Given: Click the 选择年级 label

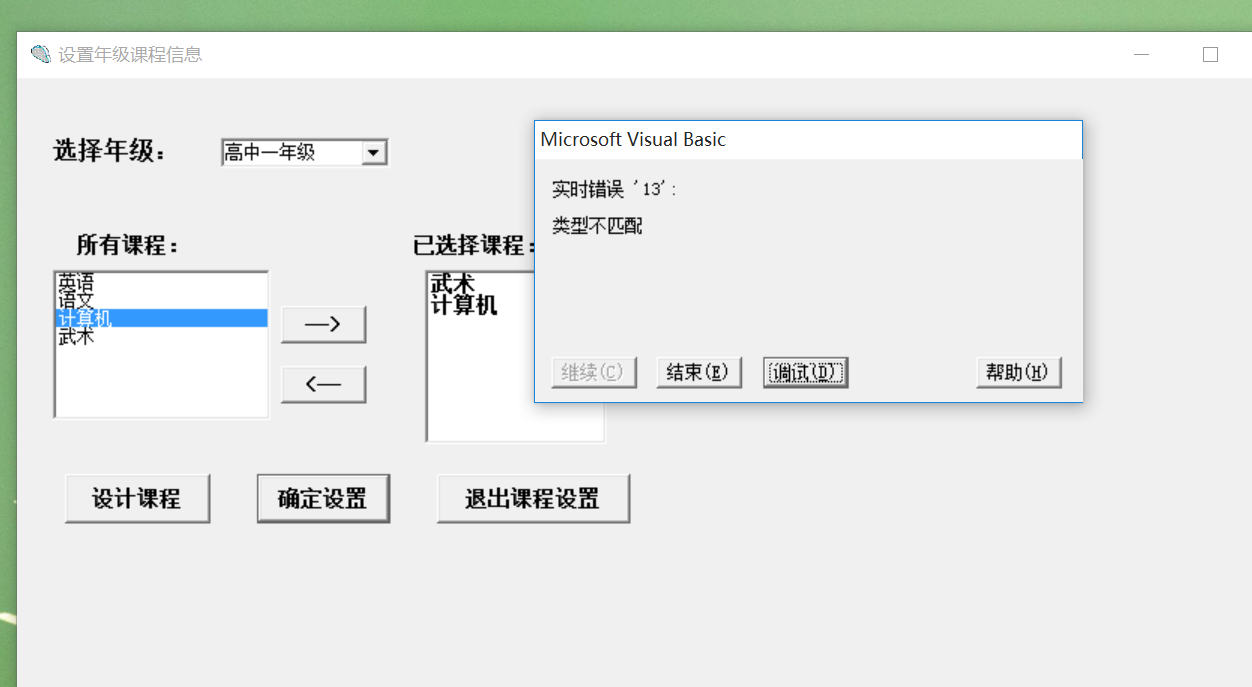Looking at the screenshot, I should 109,151.
